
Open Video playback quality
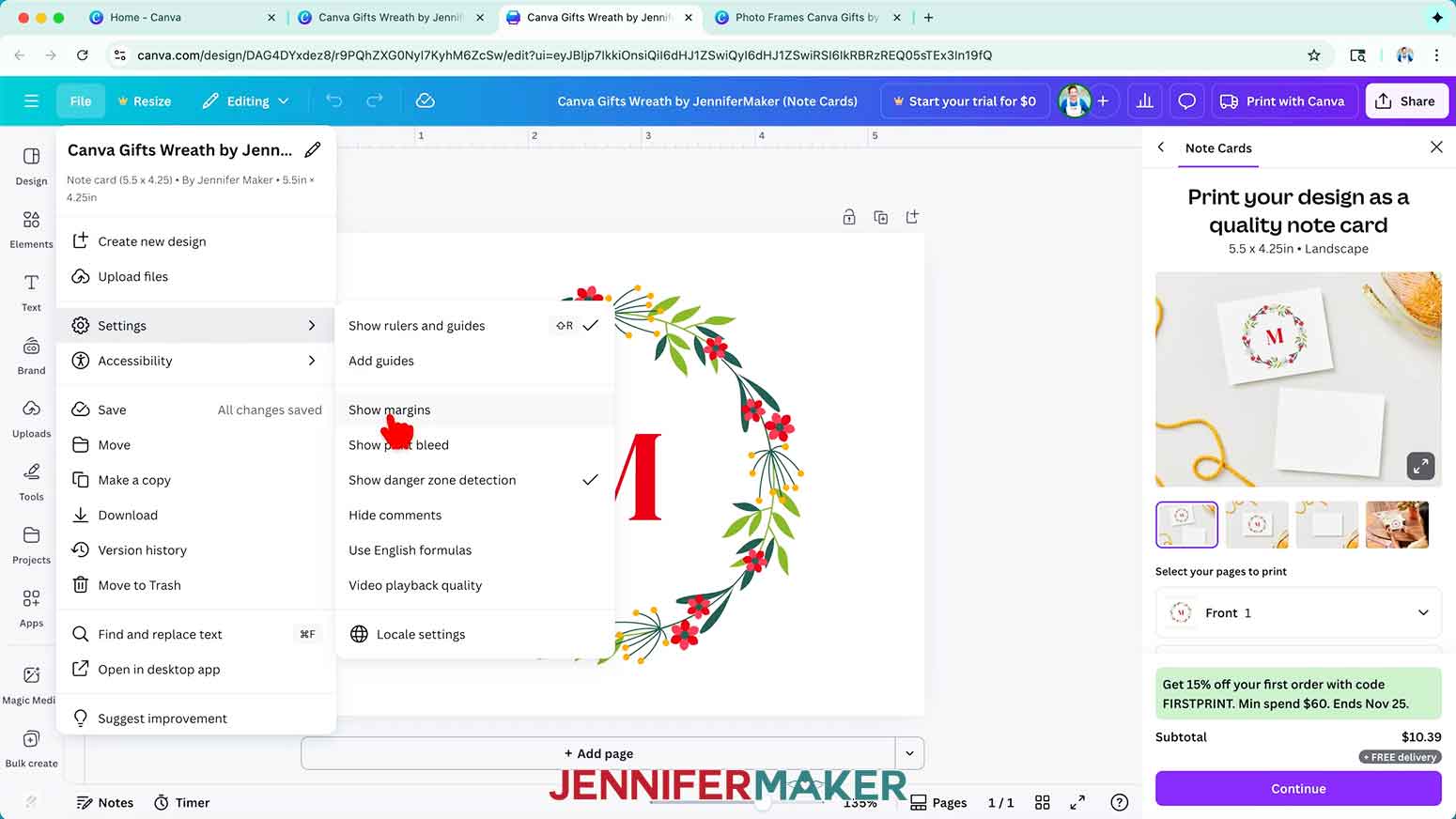point(473,585)
